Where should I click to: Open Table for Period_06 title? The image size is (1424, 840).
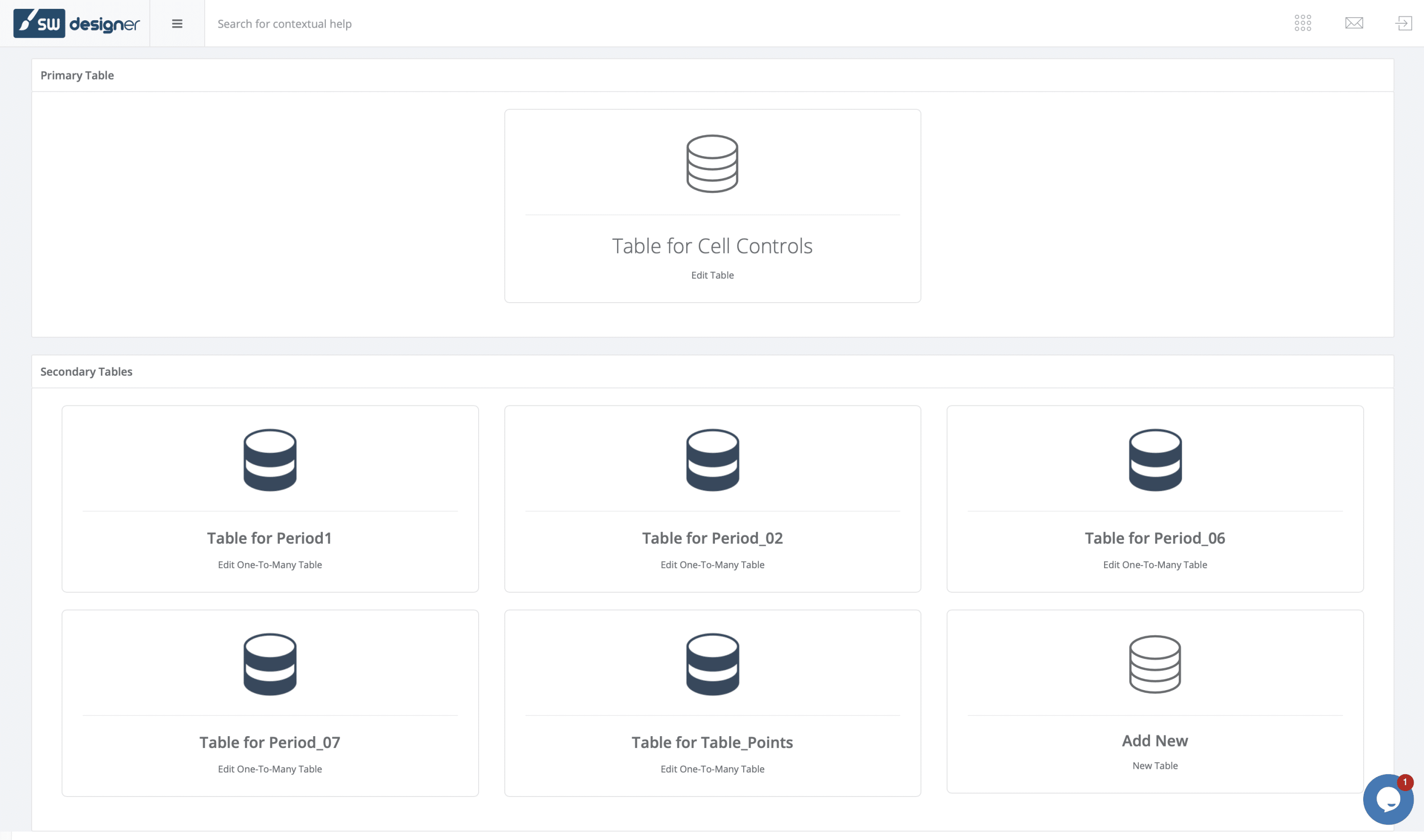click(x=1155, y=538)
